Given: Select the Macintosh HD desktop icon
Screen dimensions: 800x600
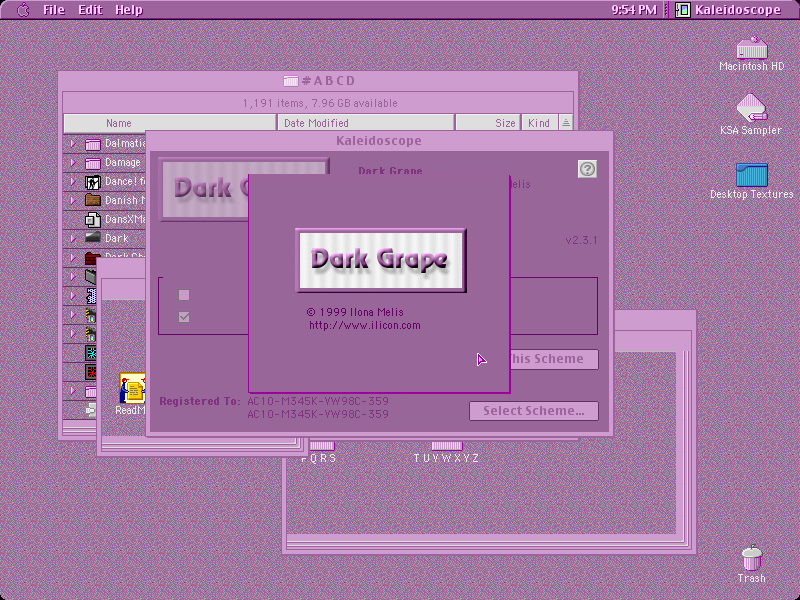Looking at the screenshot, I should (752, 47).
